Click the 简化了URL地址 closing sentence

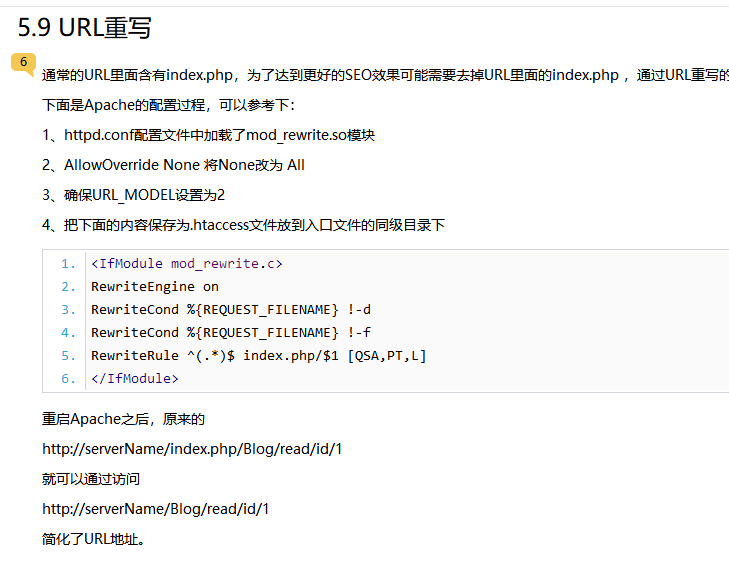click(x=93, y=539)
